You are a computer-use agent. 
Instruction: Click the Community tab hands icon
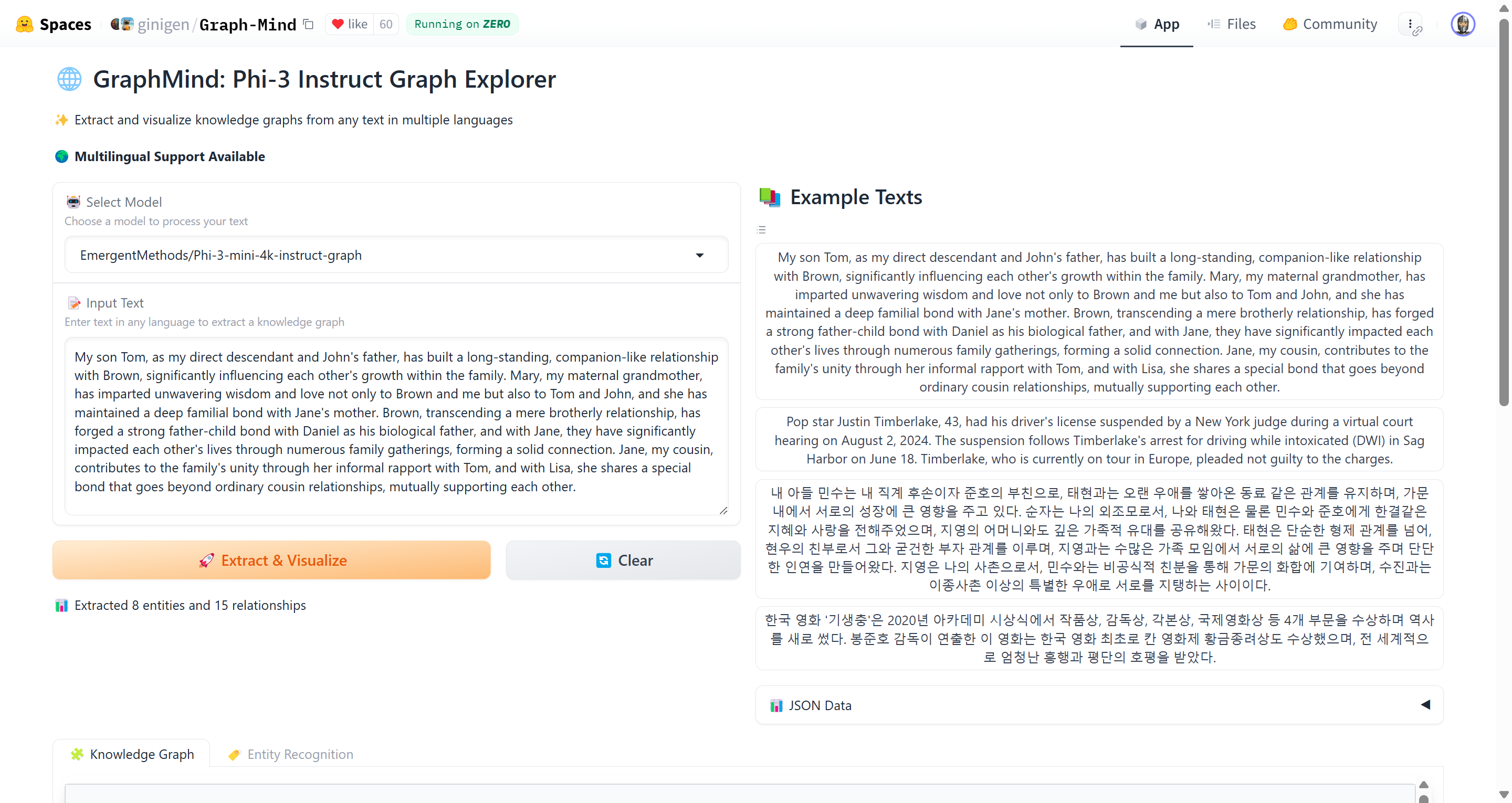tap(1289, 24)
